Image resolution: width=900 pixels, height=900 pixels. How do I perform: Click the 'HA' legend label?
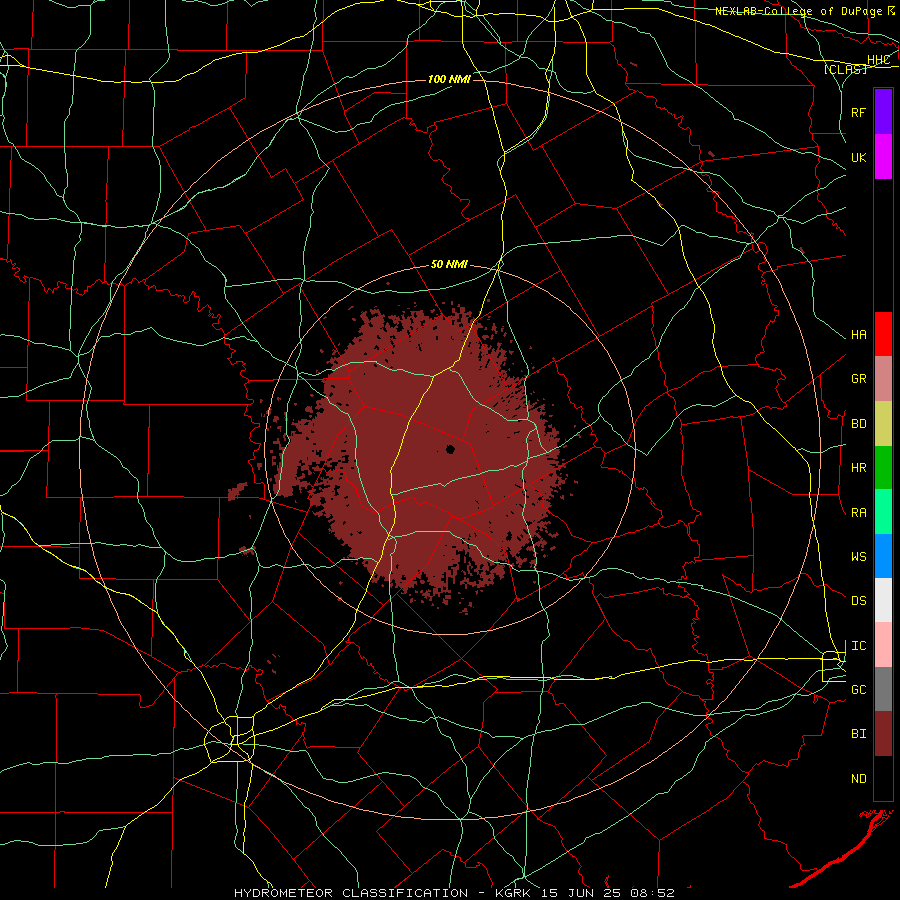pyautogui.click(x=858, y=335)
